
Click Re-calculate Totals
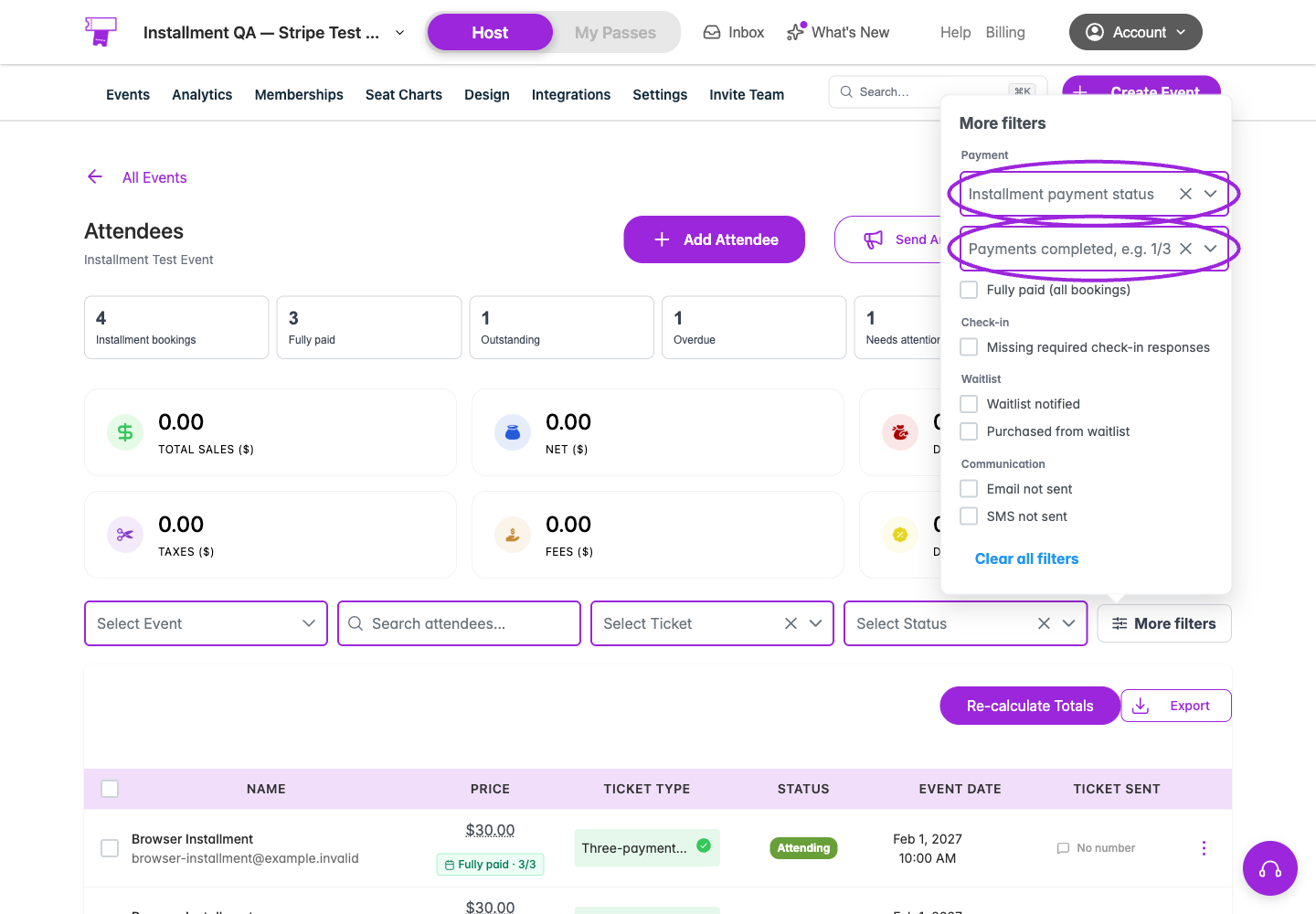click(x=1030, y=706)
